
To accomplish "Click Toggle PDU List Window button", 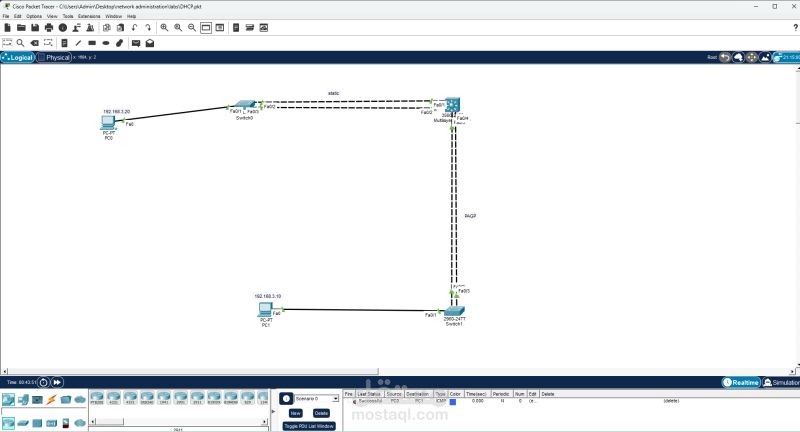I will 309,426.
